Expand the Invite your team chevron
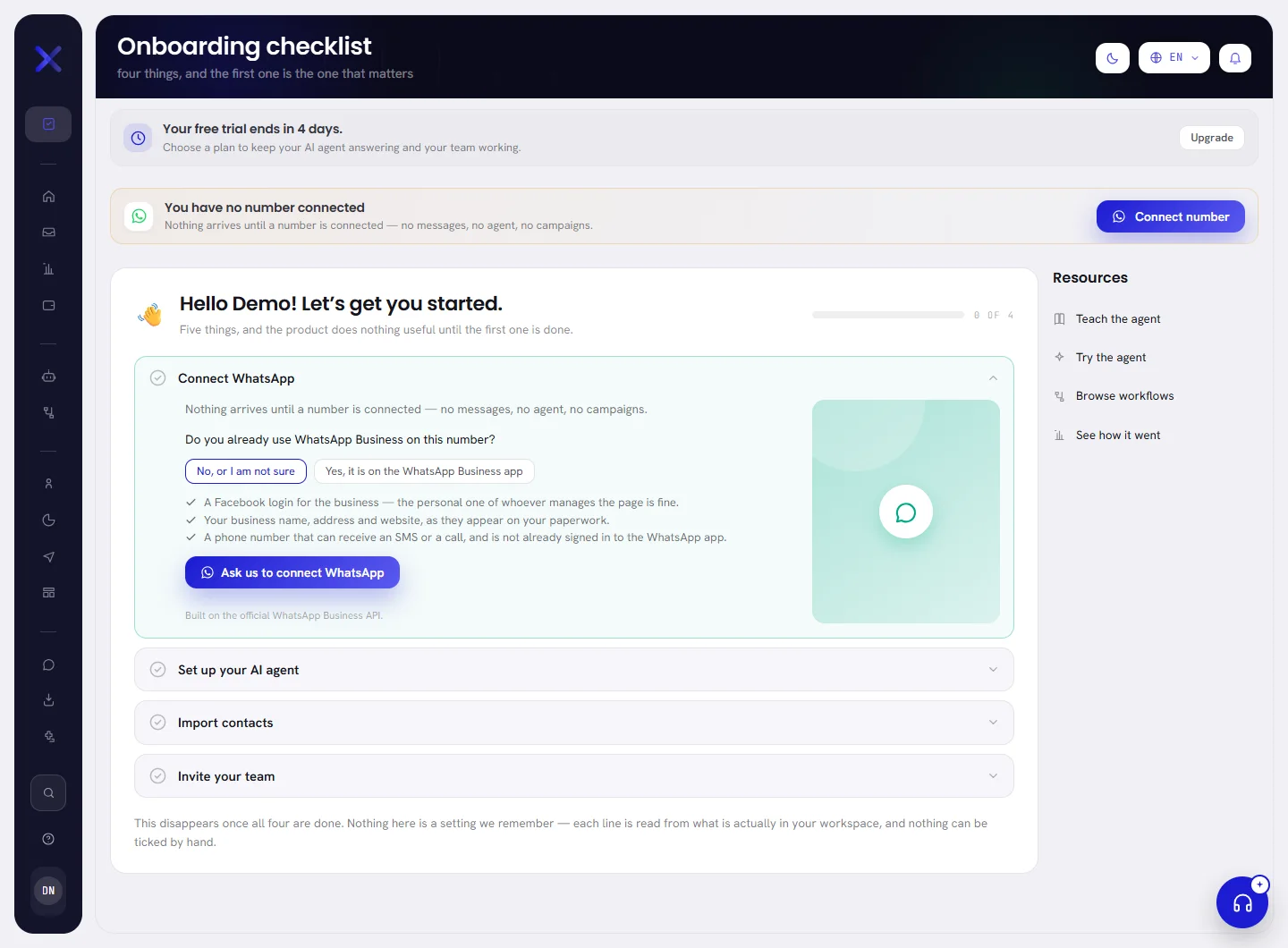Image resolution: width=1288 pixels, height=948 pixels. click(x=993, y=776)
